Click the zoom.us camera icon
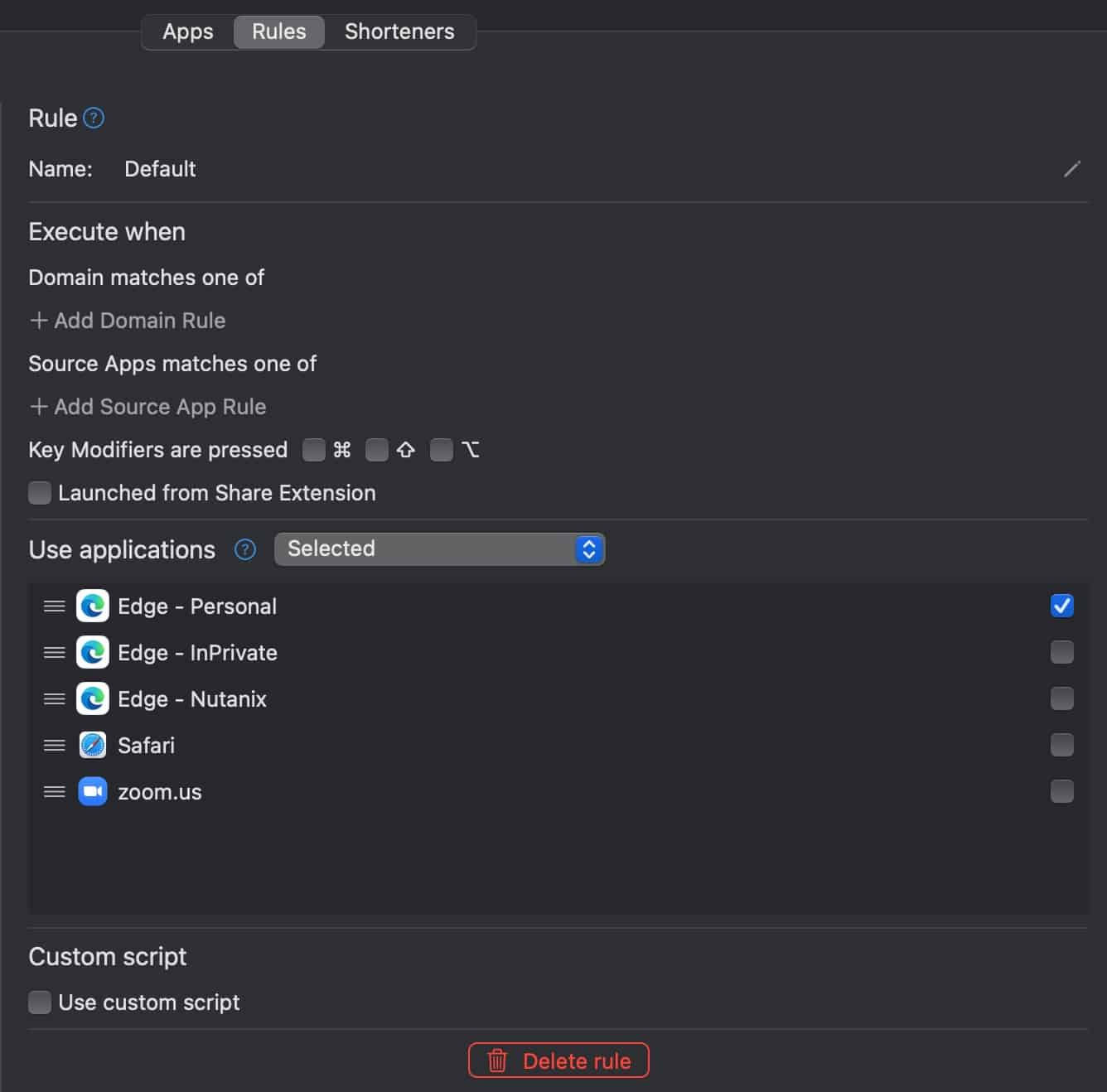The image size is (1107, 1092). [93, 791]
